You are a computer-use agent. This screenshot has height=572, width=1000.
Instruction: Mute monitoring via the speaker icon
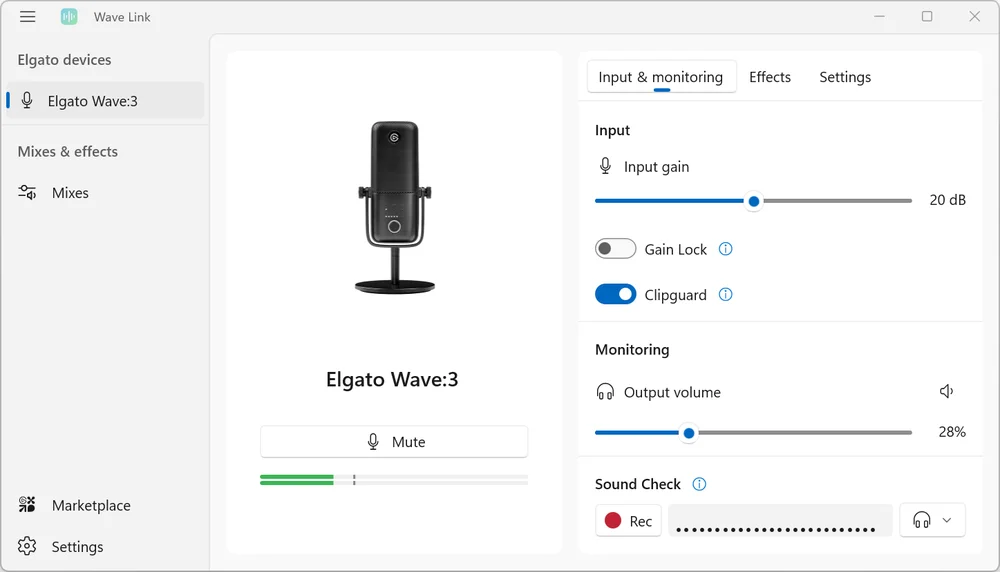[x=946, y=391]
